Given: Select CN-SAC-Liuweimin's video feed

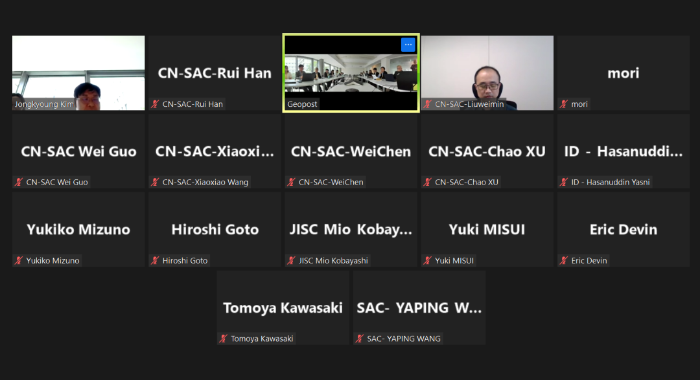Looking at the screenshot, I should (488, 73).
